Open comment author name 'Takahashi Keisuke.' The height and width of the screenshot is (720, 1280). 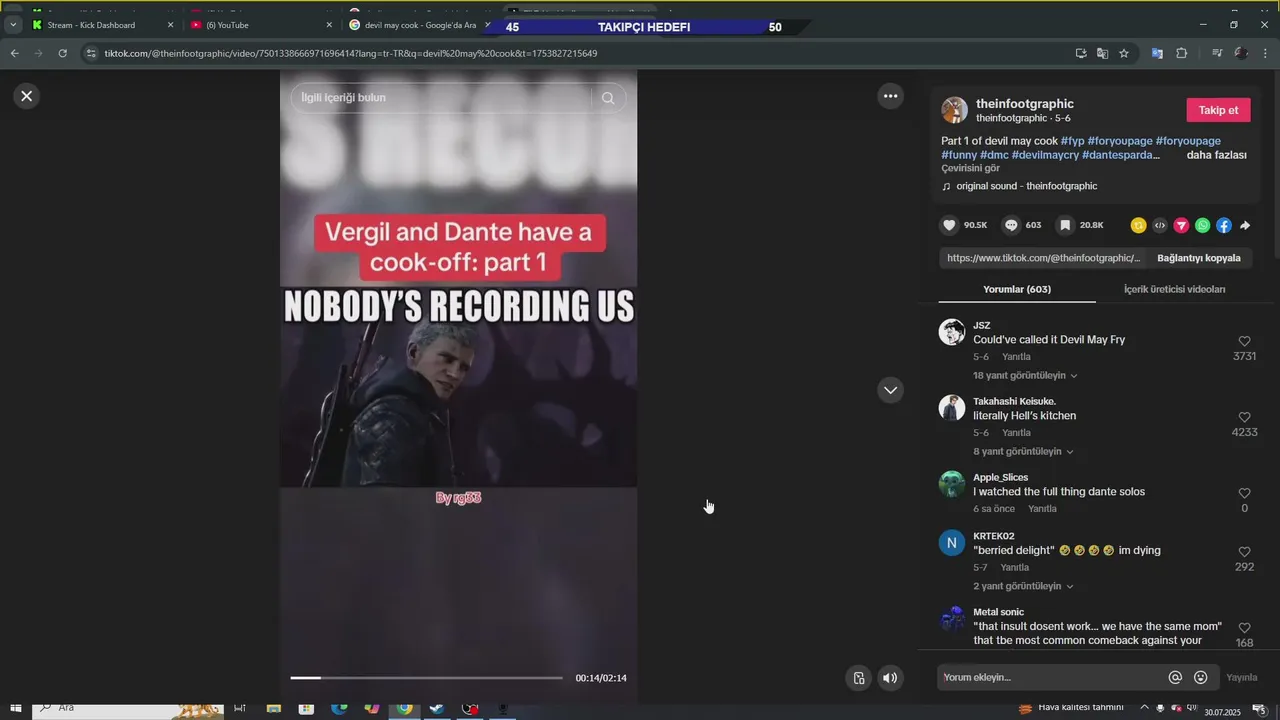tap(1014, 401)
